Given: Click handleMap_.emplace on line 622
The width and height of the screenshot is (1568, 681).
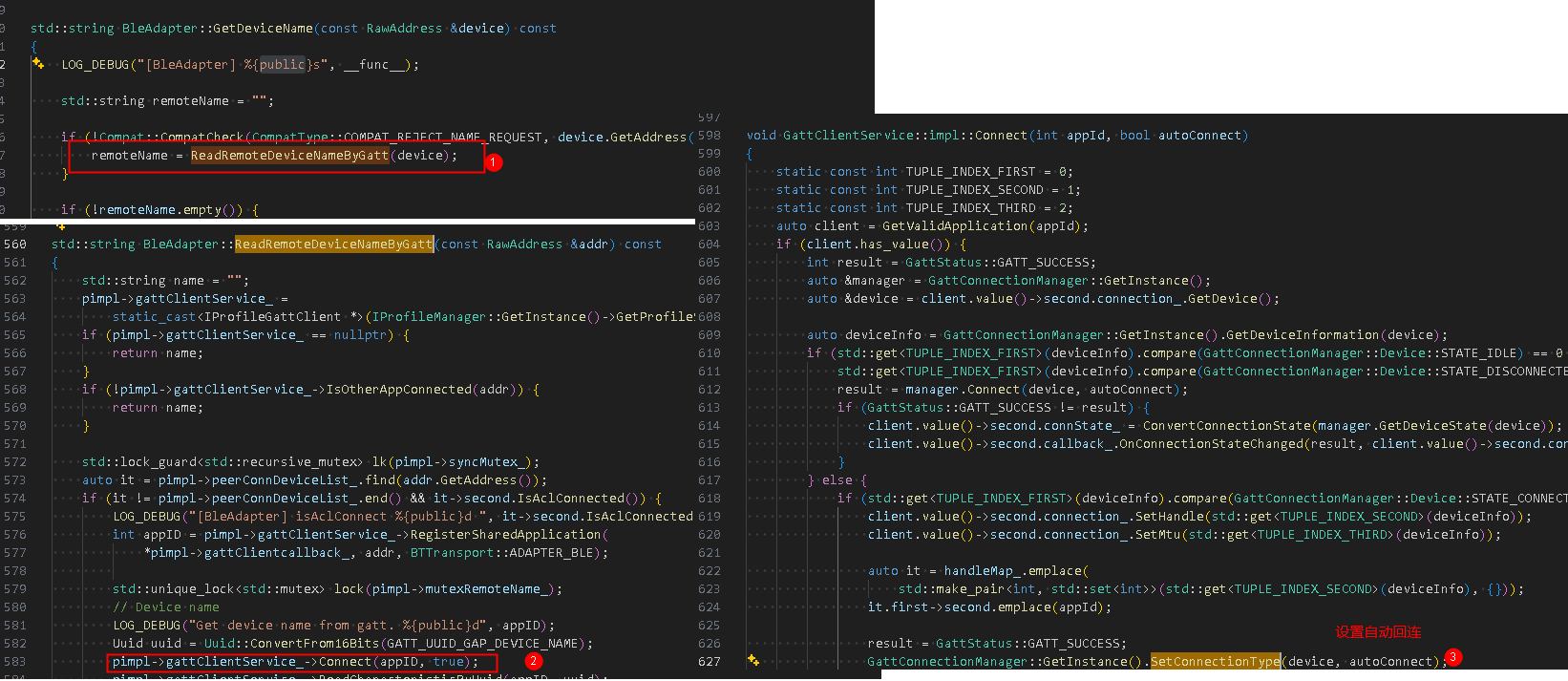Looking at the screenshot, I should [1013, 570].
